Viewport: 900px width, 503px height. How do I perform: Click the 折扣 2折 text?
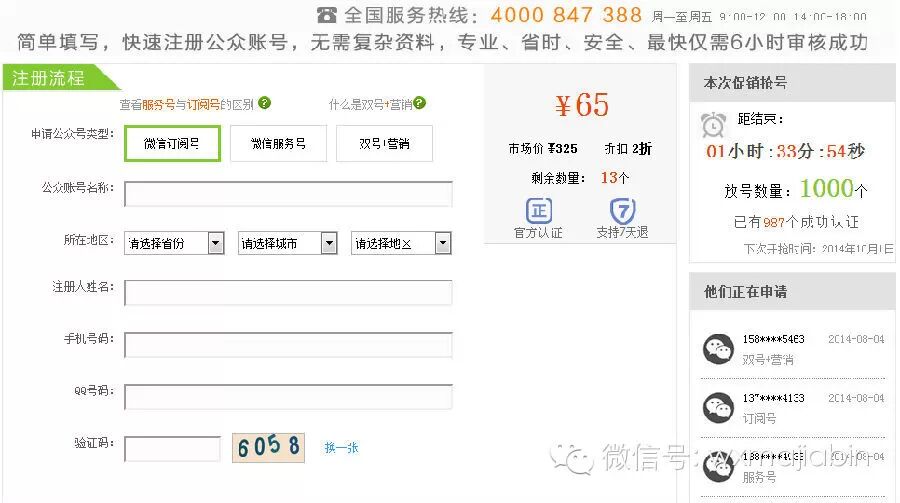628,149
